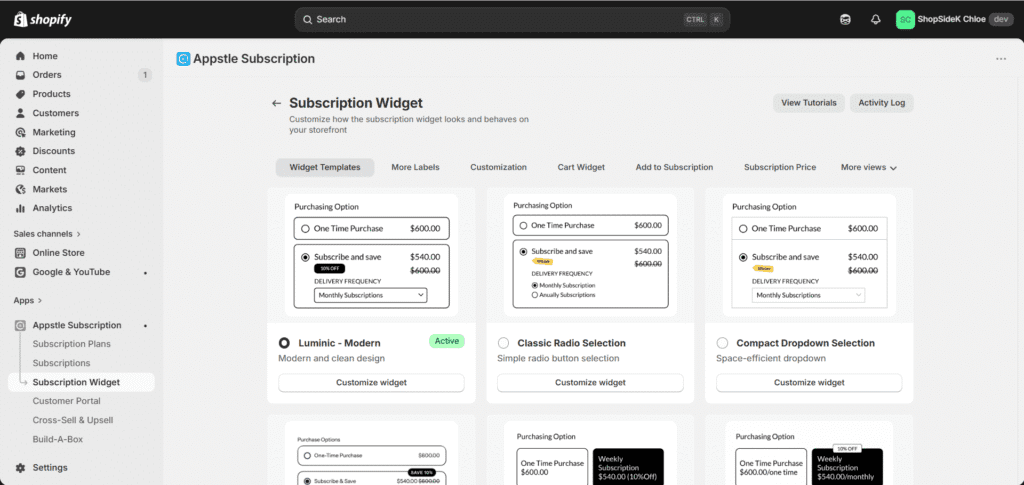Click the search magnifier icon
Screen dimensions: 1024x485
pyautogui.click(x=308, y=20)
